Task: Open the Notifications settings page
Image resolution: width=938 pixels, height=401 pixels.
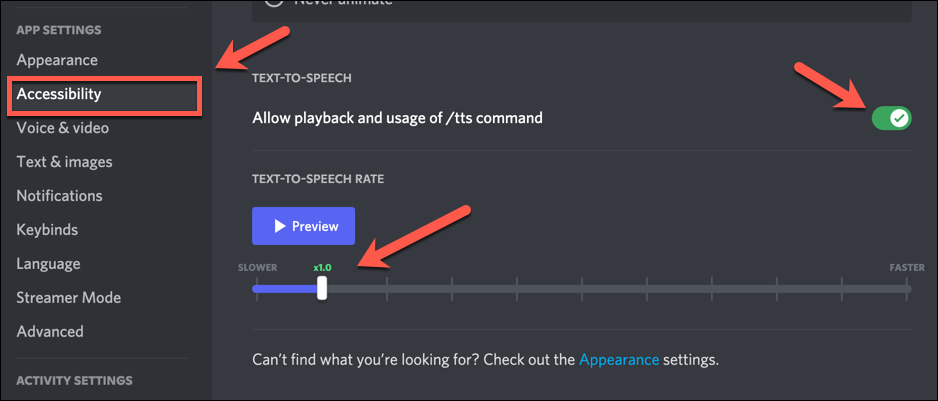Action: 59,196
